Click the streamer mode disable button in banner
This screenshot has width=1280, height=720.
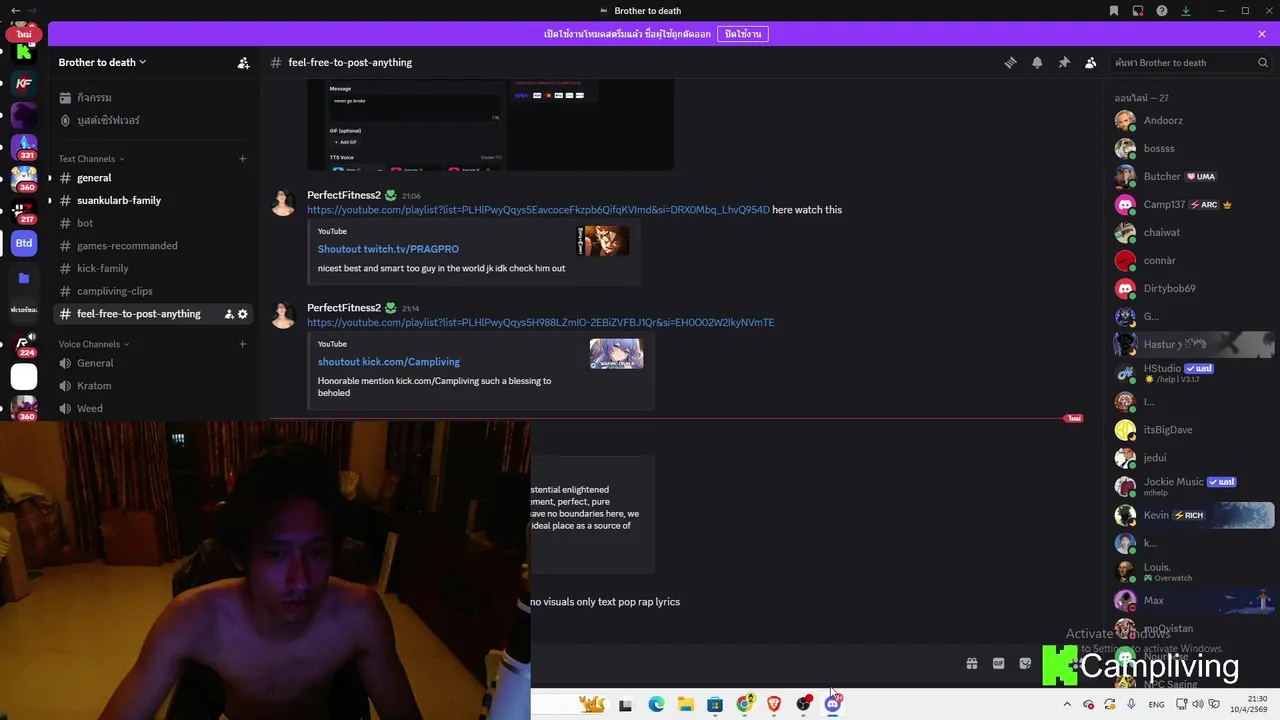743,34
